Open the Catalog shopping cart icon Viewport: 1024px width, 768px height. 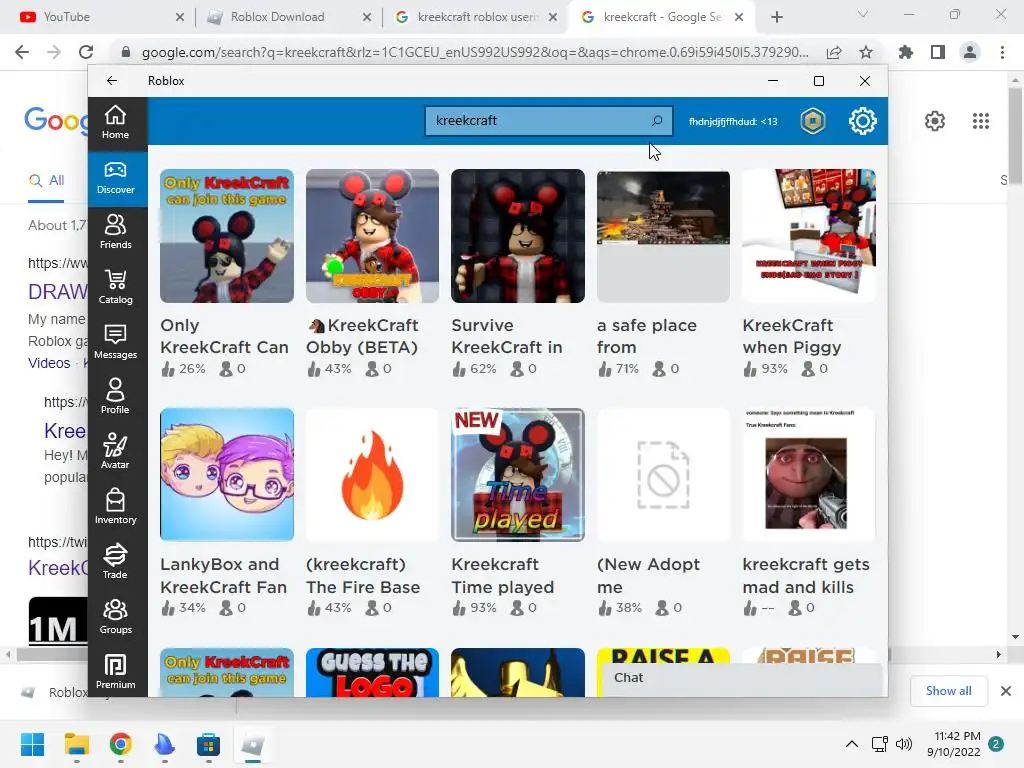[x=116, y=280]
